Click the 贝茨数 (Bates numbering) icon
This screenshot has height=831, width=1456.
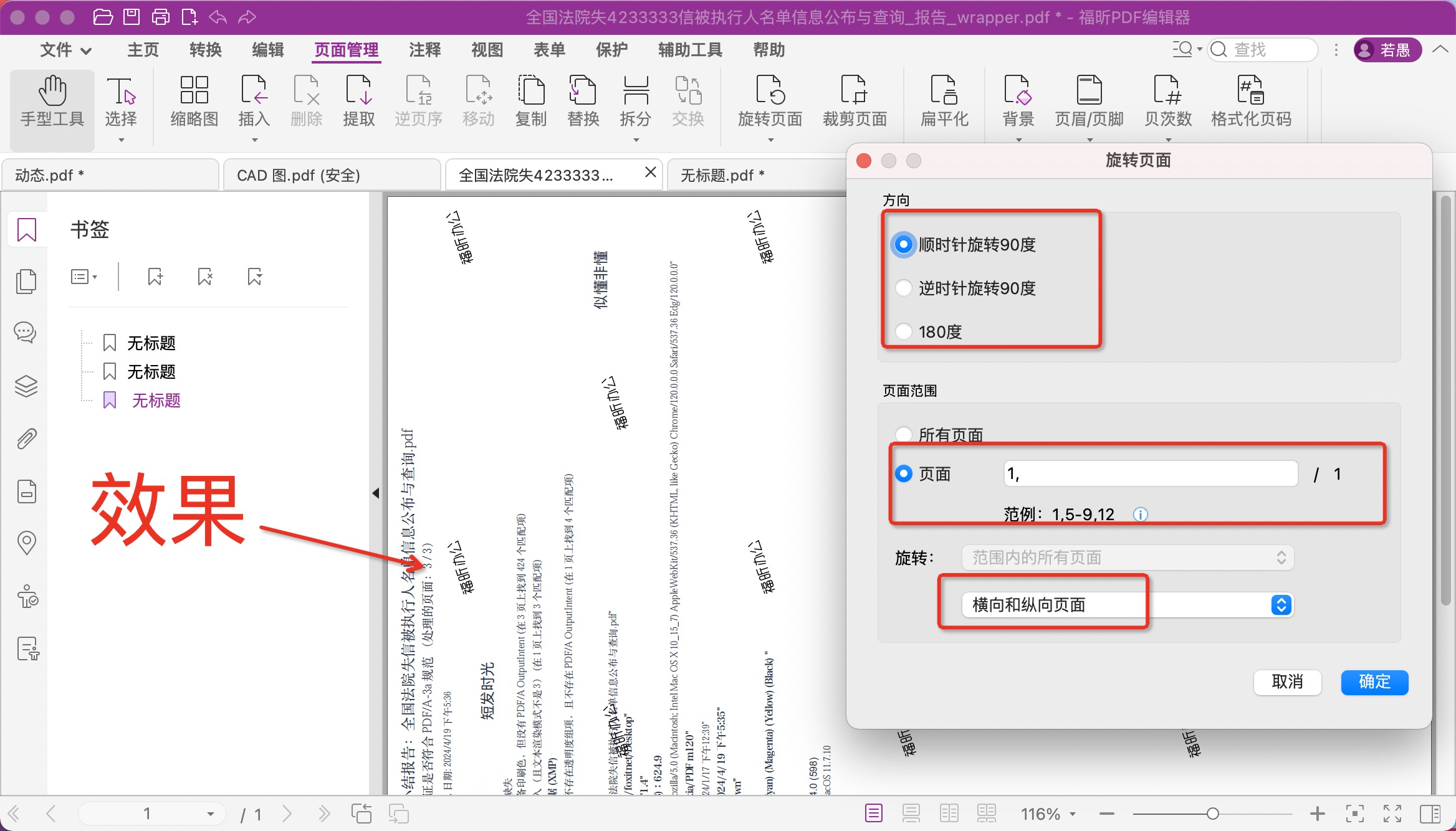coord(1167,100)
